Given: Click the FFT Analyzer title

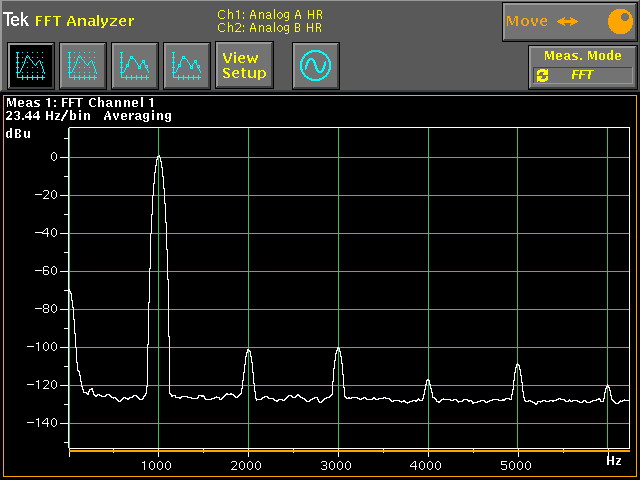Looking at the screenshot, I should pyautogui.click(x=84, y=21).
